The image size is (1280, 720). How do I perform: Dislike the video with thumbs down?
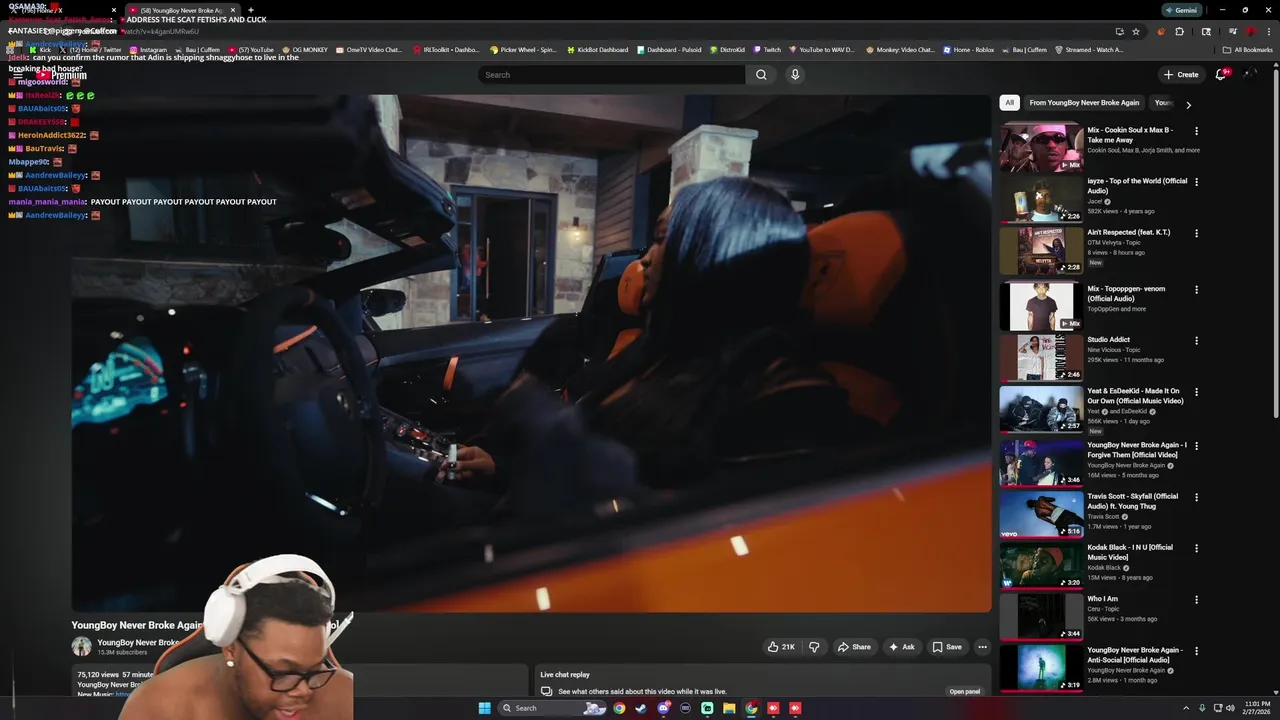[x=814, y=647]
